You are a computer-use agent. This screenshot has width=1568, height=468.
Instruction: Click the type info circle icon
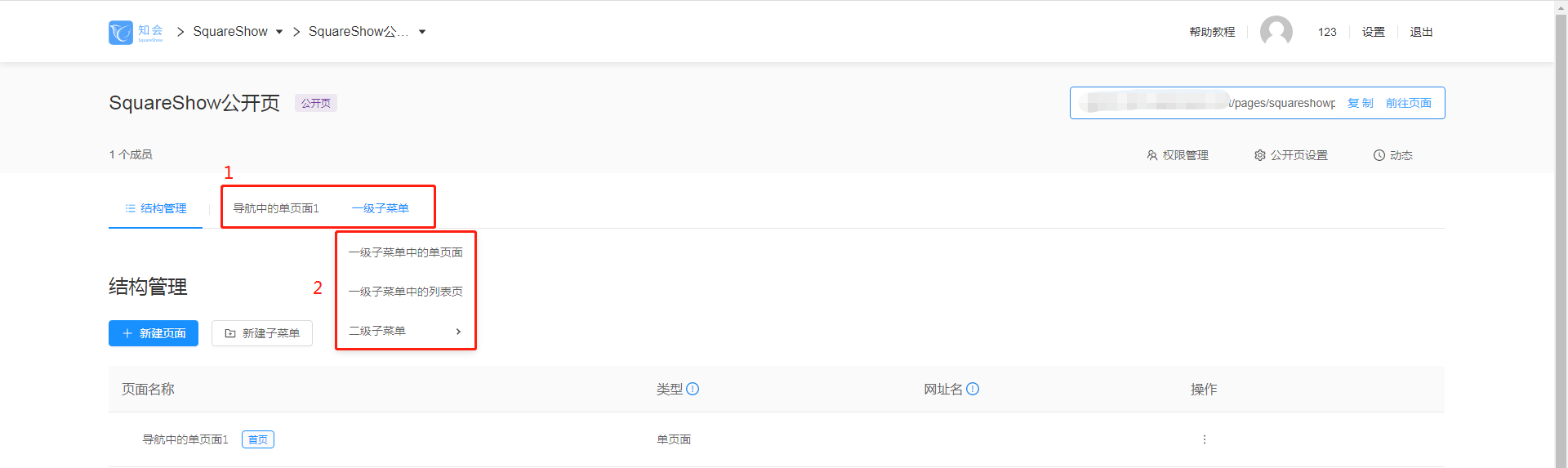(x=693, y=389)
